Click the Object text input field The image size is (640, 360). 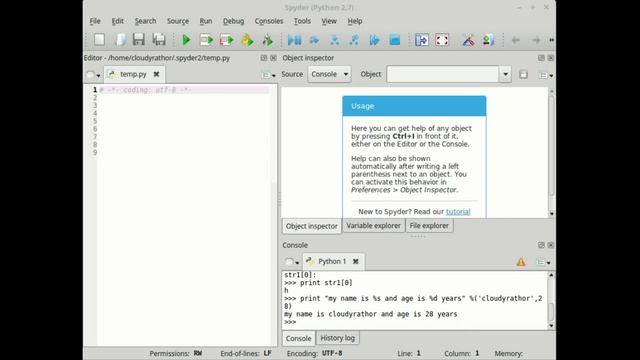pos(443,74)
